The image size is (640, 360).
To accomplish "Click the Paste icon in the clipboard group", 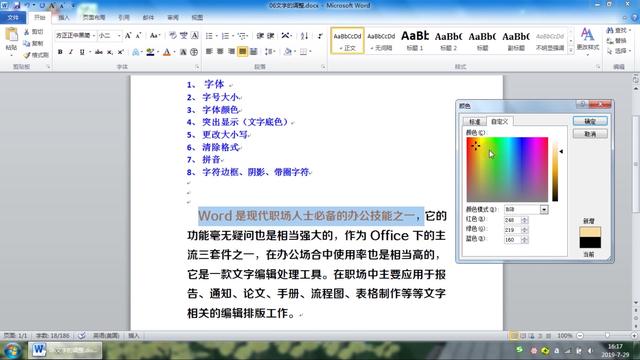I will (x=11, y=35).
